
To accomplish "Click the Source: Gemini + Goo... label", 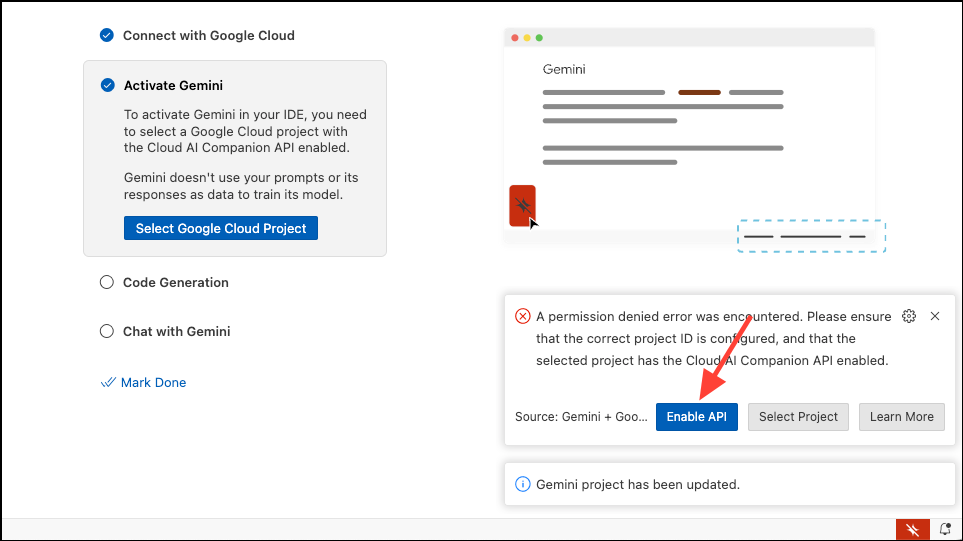I will pyautogui.click(x=581, y=417).
